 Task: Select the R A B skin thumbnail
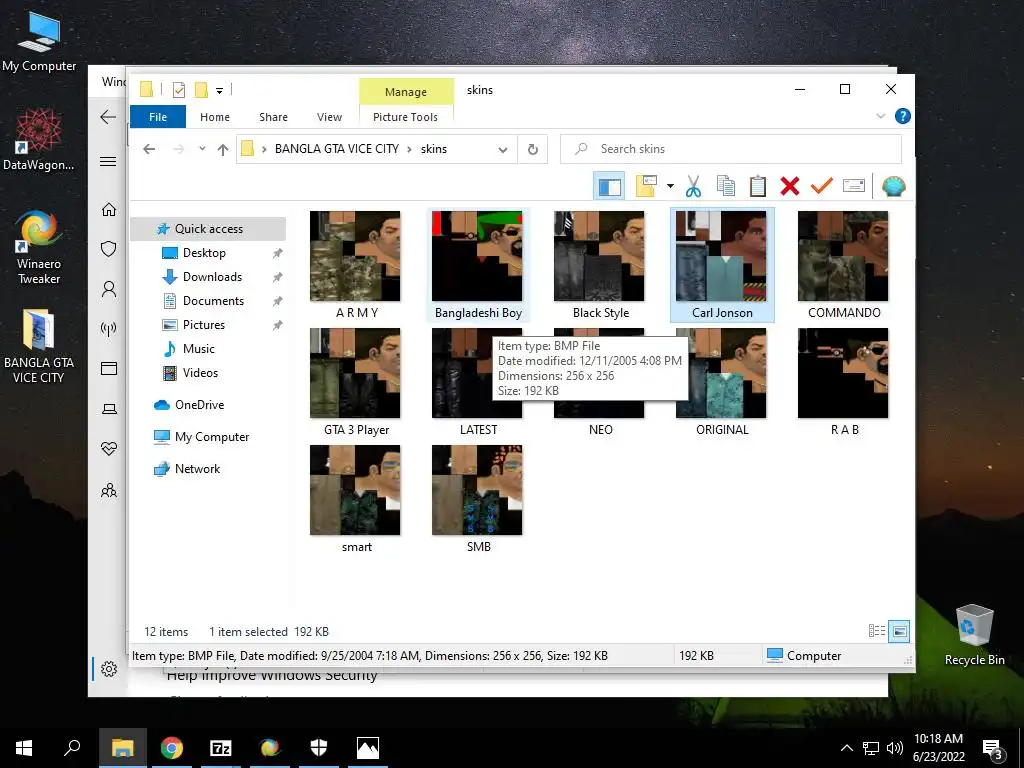[x=843, y=373]
